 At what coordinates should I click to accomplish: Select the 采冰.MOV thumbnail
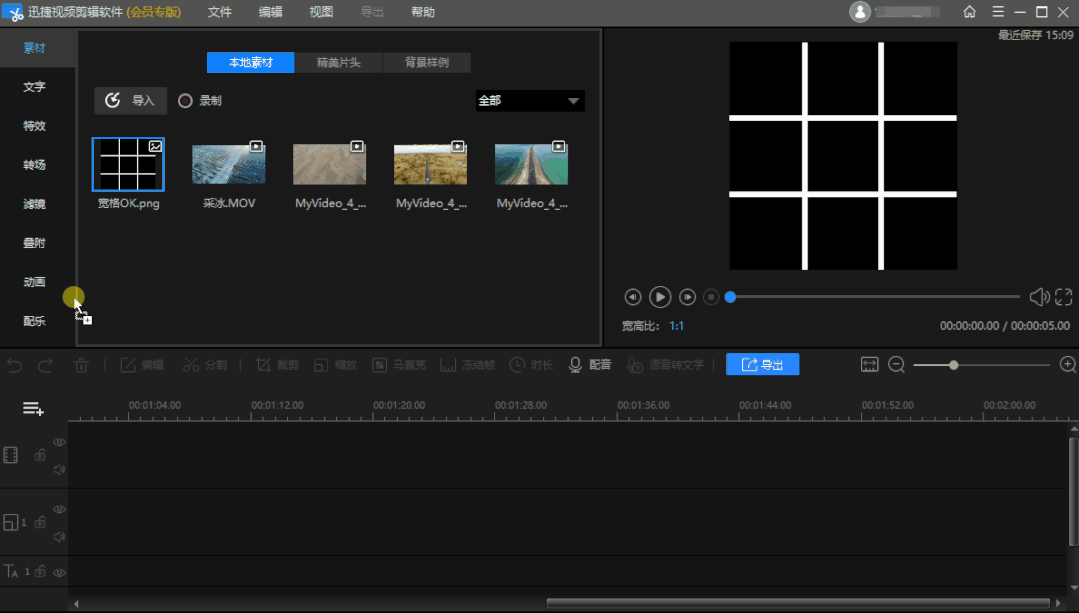(229, 164)
